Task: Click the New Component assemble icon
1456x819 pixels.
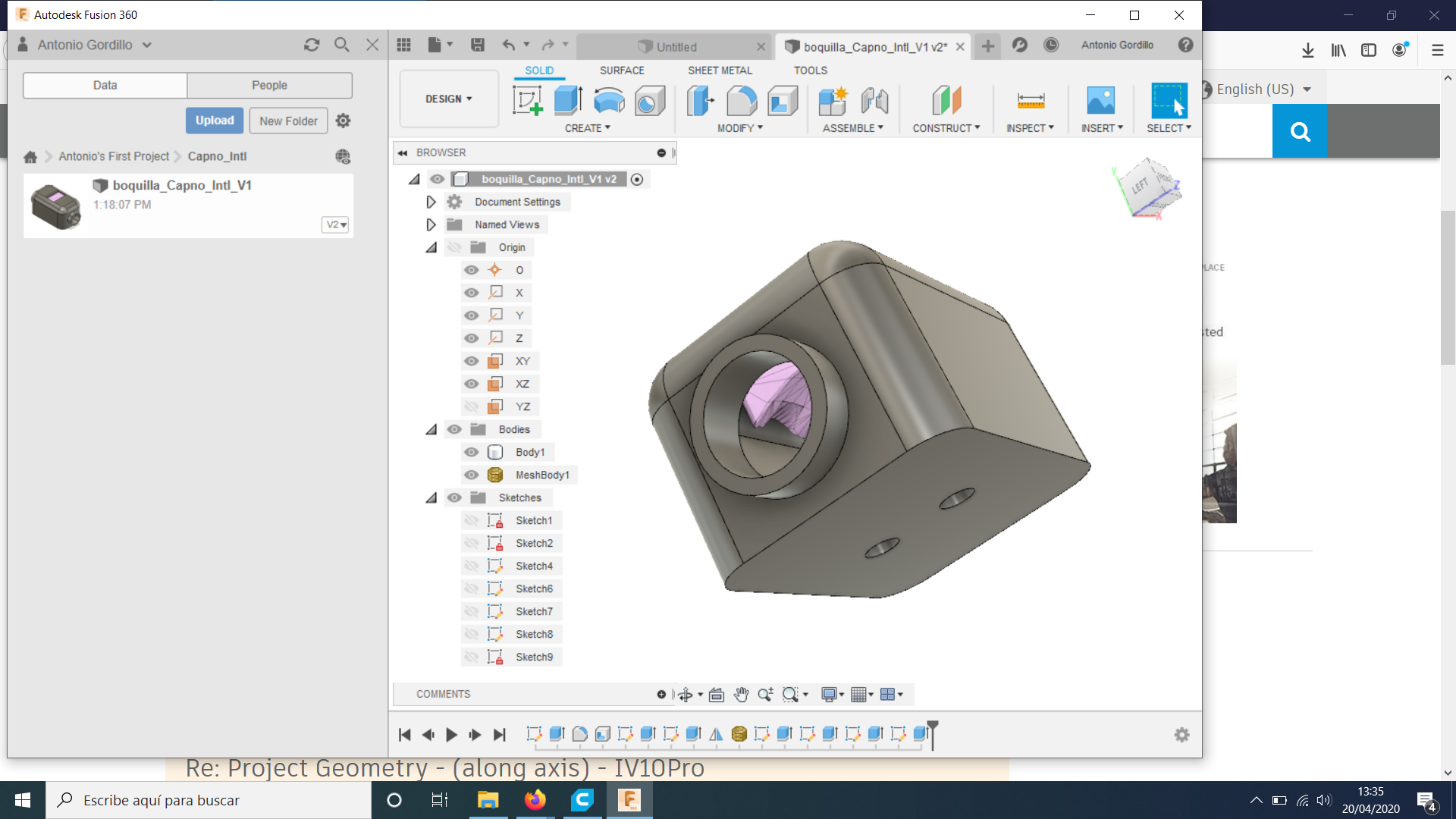Action: point(832,100)
